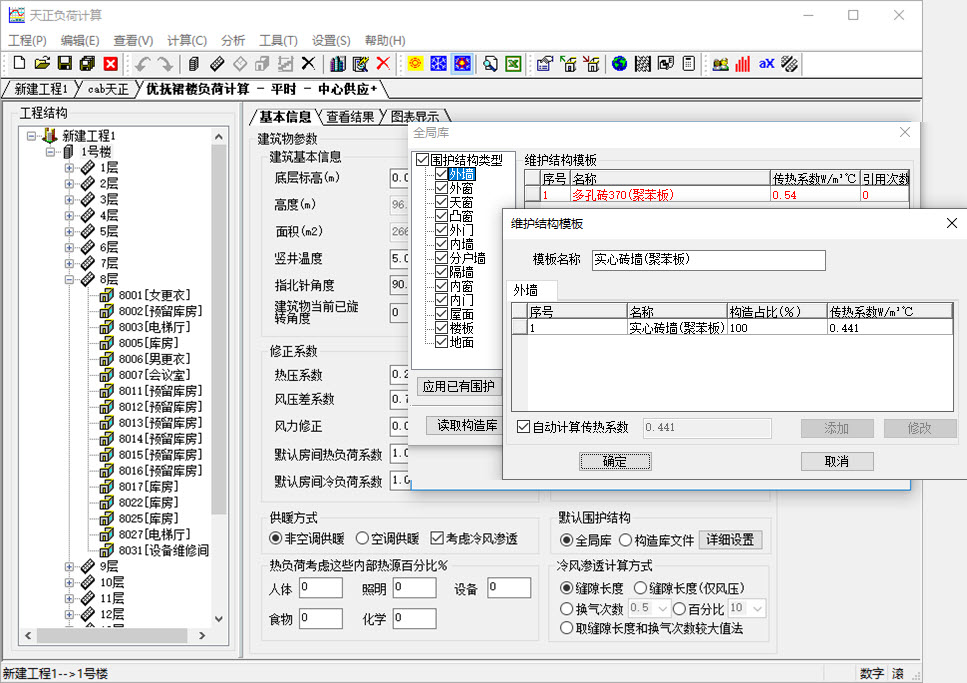Select 空调供暖 radio button
This screenshot has width=967, height=683.
[363, 539]
